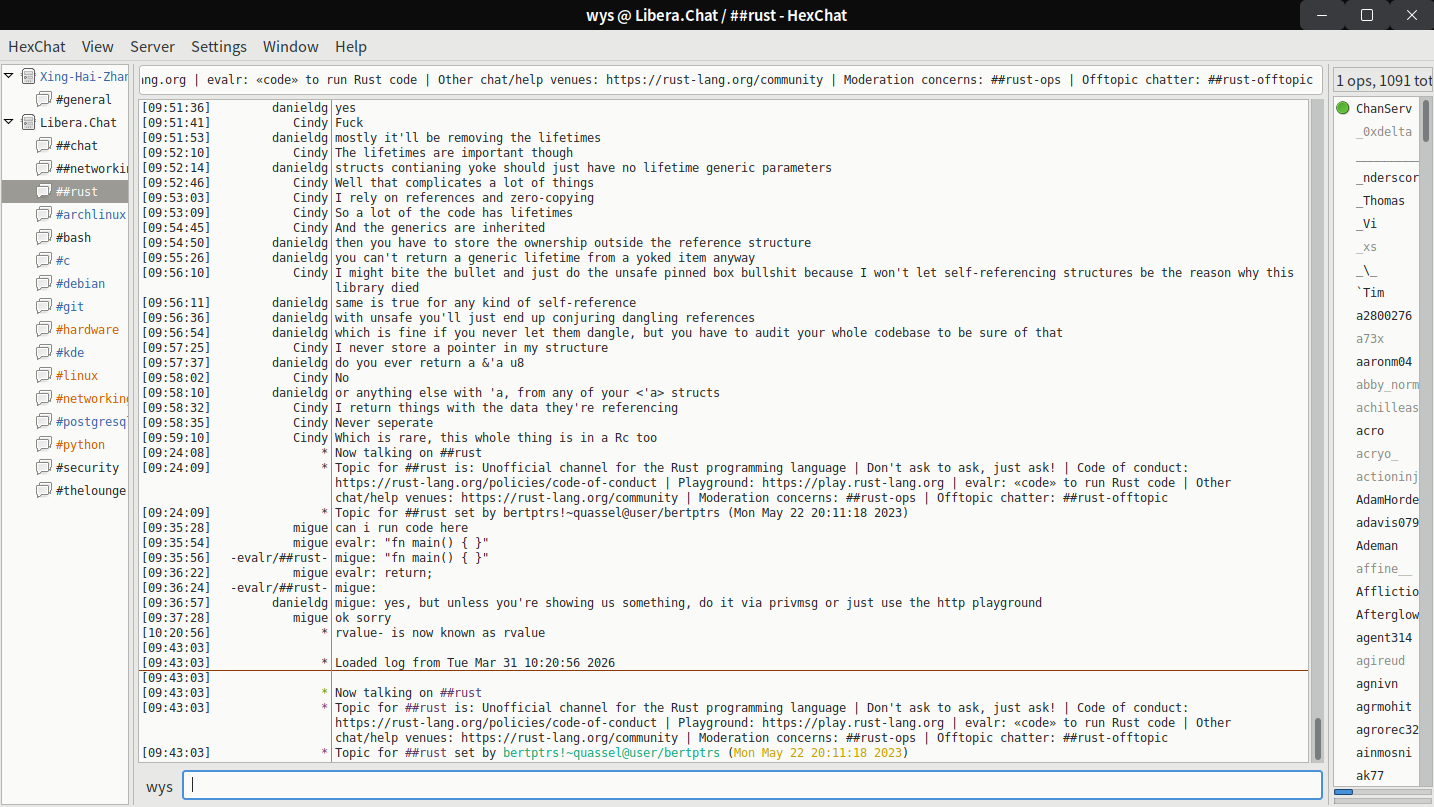Open the View menu
The image size is (1434, 807).
pyautogui.click(x=98, y=46)
